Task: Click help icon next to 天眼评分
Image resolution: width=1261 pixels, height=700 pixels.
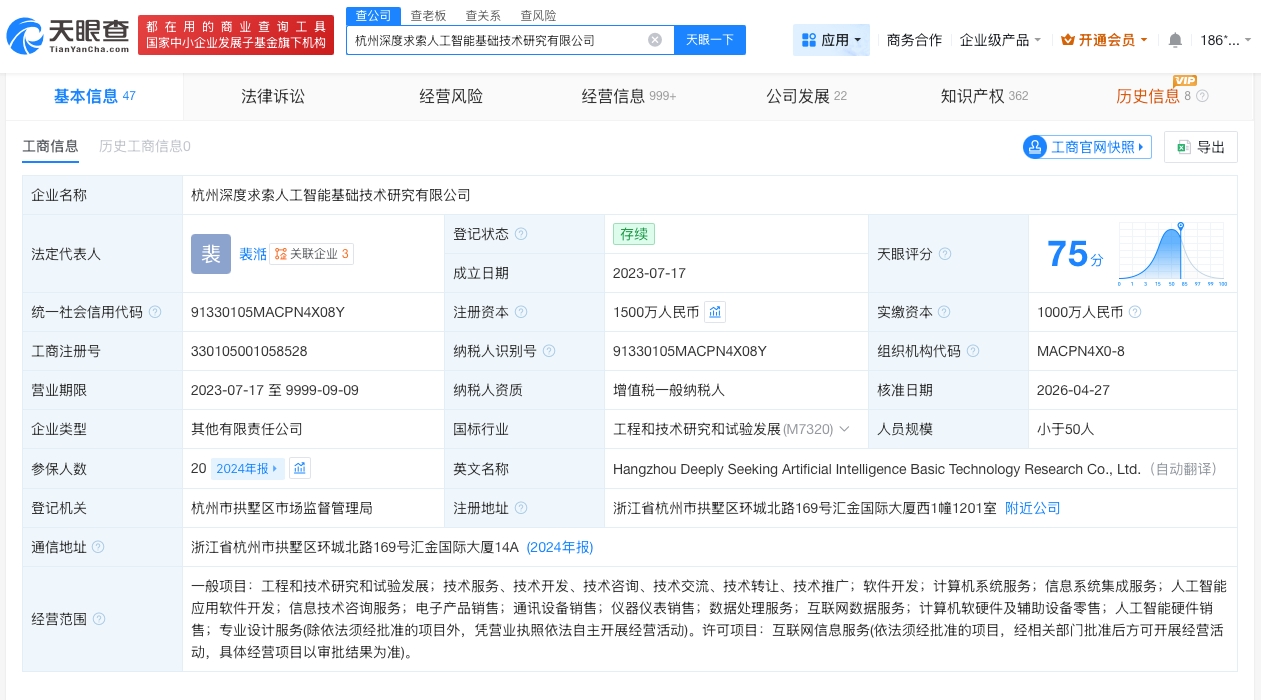Action: [x=944, y=254]
